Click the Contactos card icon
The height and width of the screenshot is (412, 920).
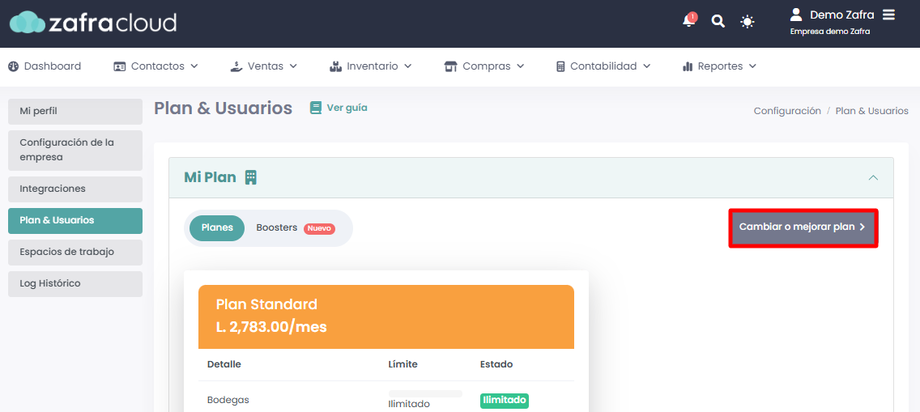point(120,67)
